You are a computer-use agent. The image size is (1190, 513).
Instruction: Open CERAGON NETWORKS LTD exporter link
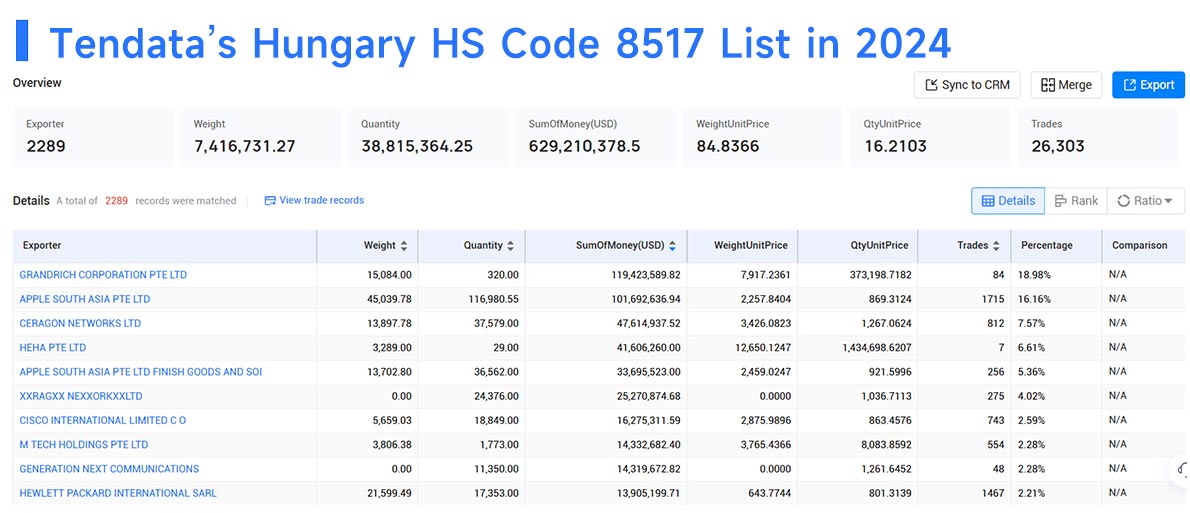tap(80, 323)
